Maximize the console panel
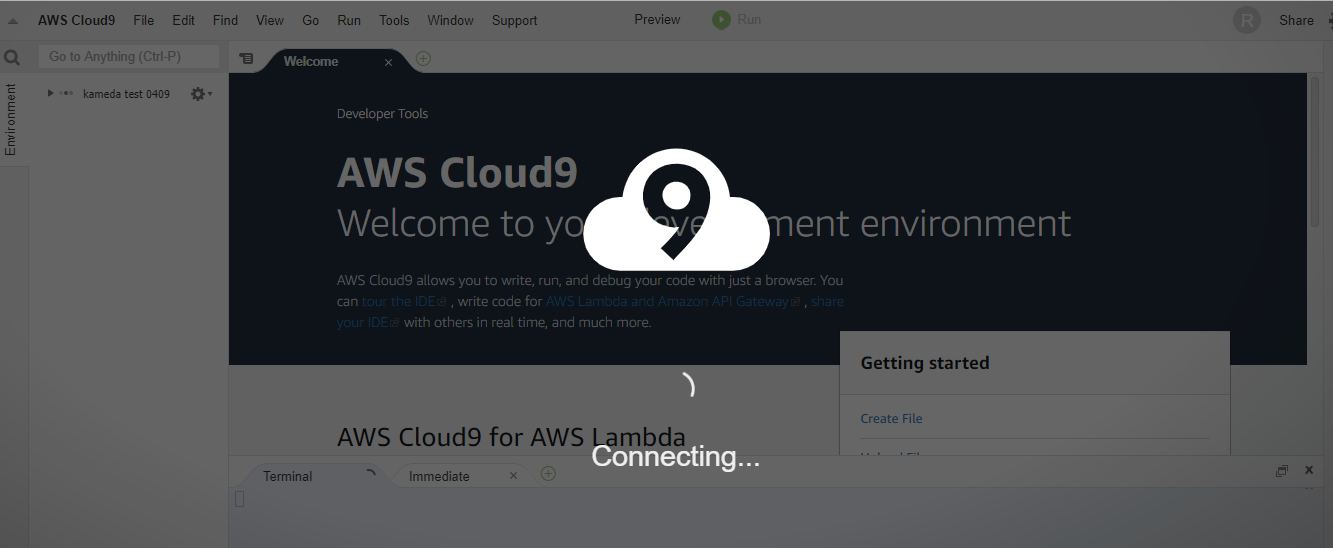Viewport: 1333px width, 548px height. coord(1282,471)
